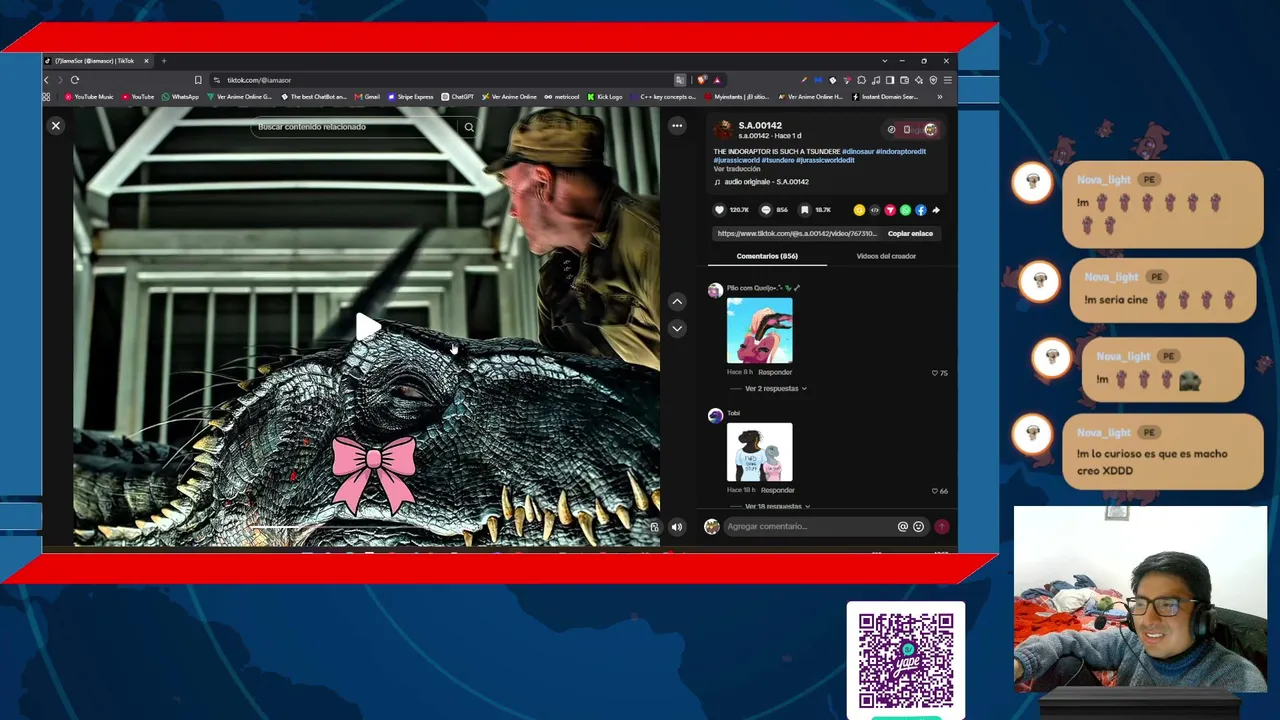
Task: Open the Tobi comment image
Action: [759, 452]
